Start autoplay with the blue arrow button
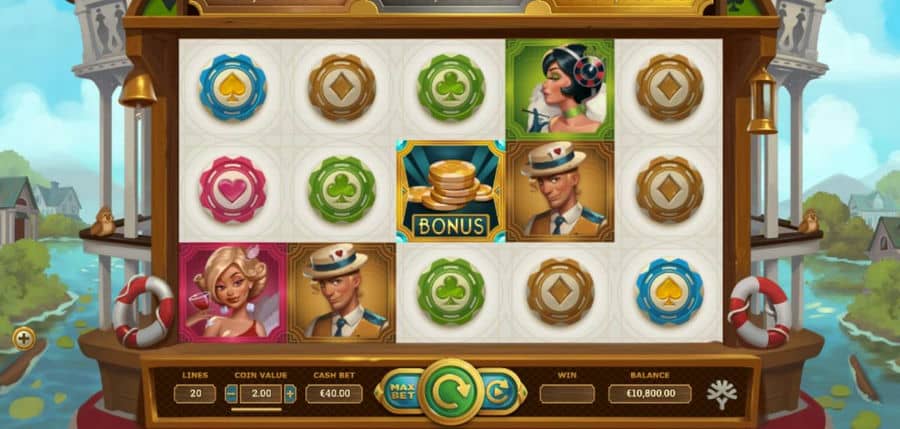Image resolution: width=900 pixels, height=429 pixels. click(498, 391)
